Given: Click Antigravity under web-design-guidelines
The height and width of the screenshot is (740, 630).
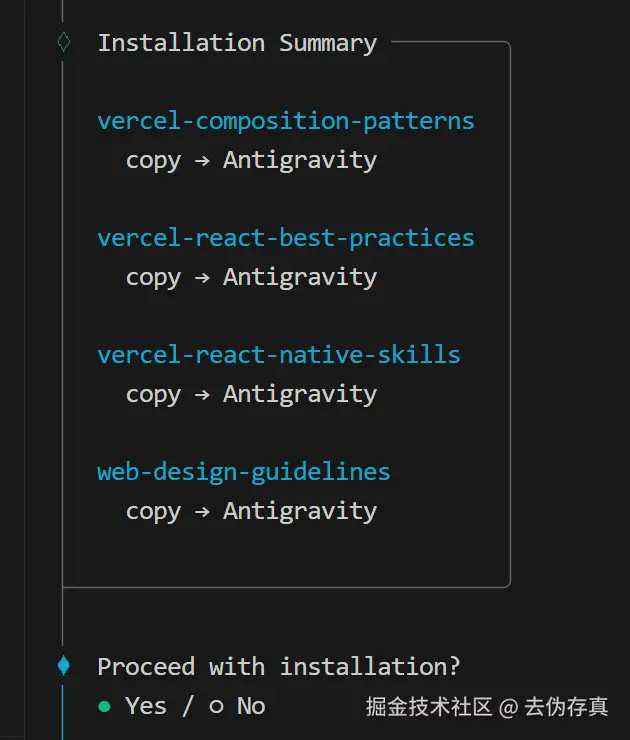Looking at the screenshot, I should [x=300, y=511].
